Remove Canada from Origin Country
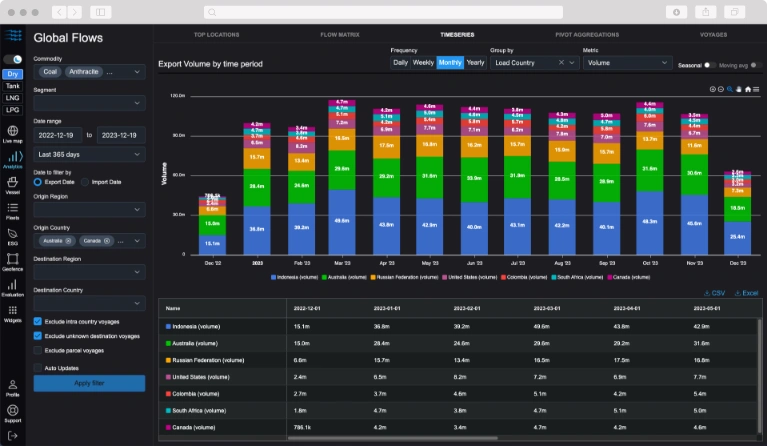The height and width of the screenshot is (446, 767). 107,241
